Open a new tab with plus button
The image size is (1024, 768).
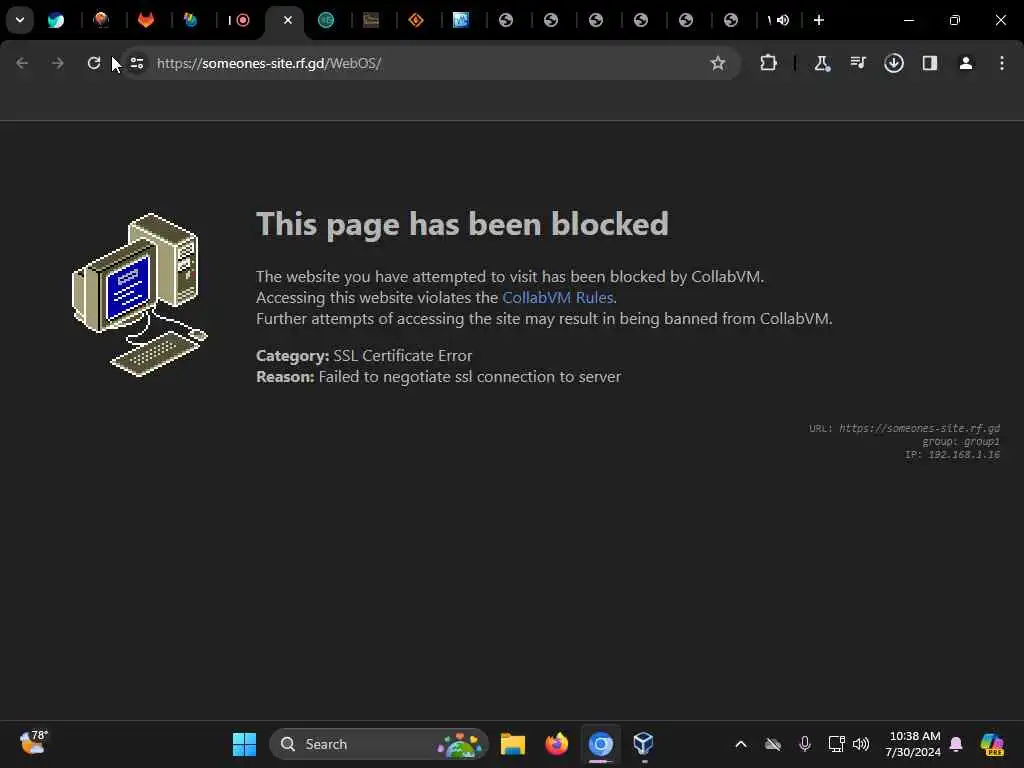(x=819, y=20)
